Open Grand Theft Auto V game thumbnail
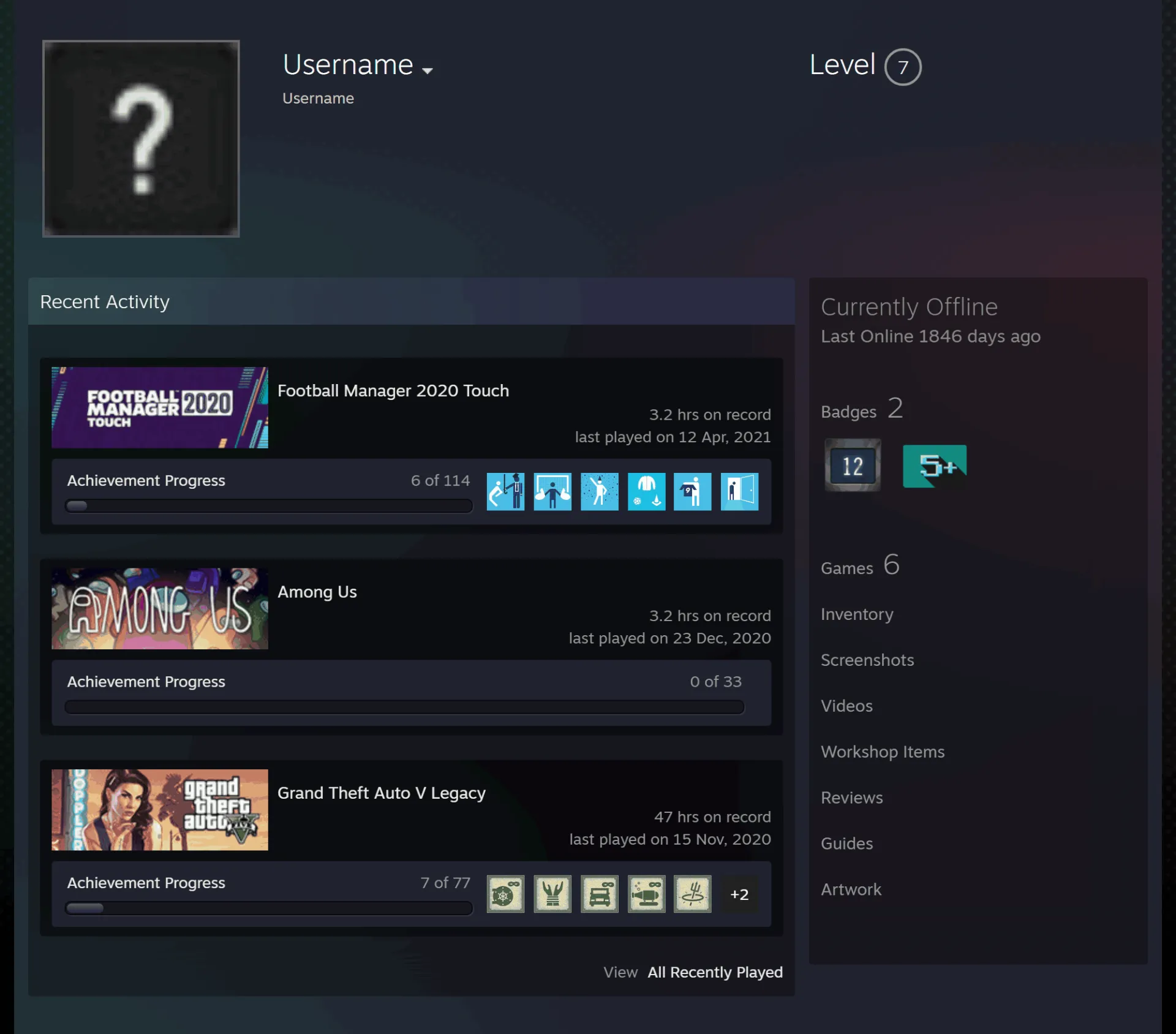1176x1034 pixels. pos(160,810)
